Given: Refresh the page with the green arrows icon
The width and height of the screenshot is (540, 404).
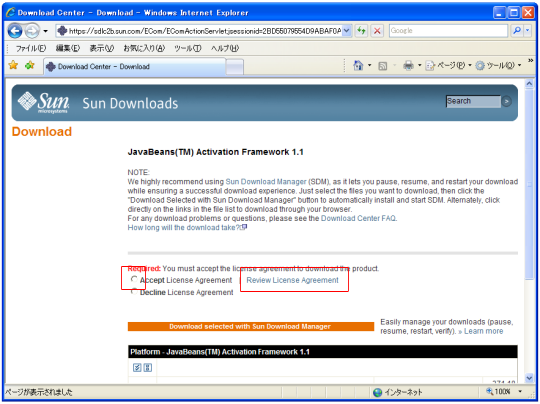Looking at the screenshot, I should pos(361,31).
